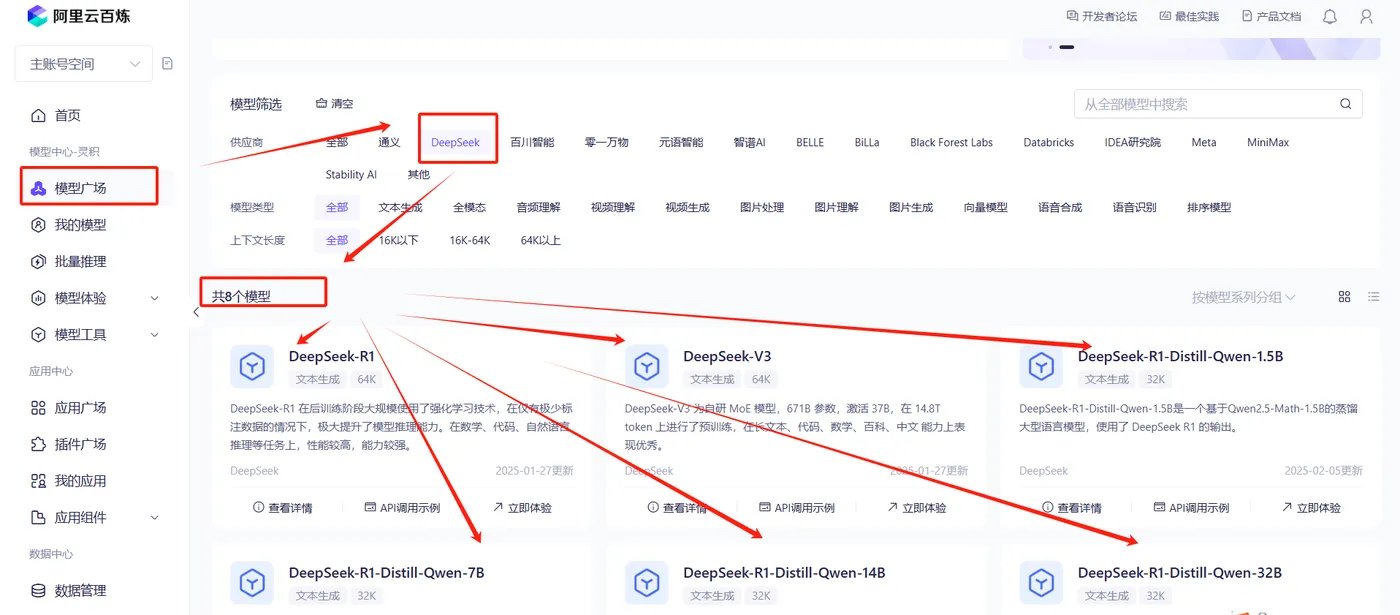1400x615 pixels.
Task: Click 立即体验 on DeepSeek-R1-Distill-Qwen-1.5B card
Action: click(x=1311, y=508)
